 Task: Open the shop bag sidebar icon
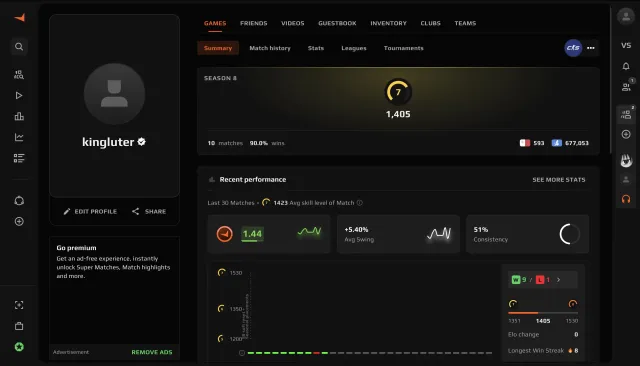(x=19, y=326)
